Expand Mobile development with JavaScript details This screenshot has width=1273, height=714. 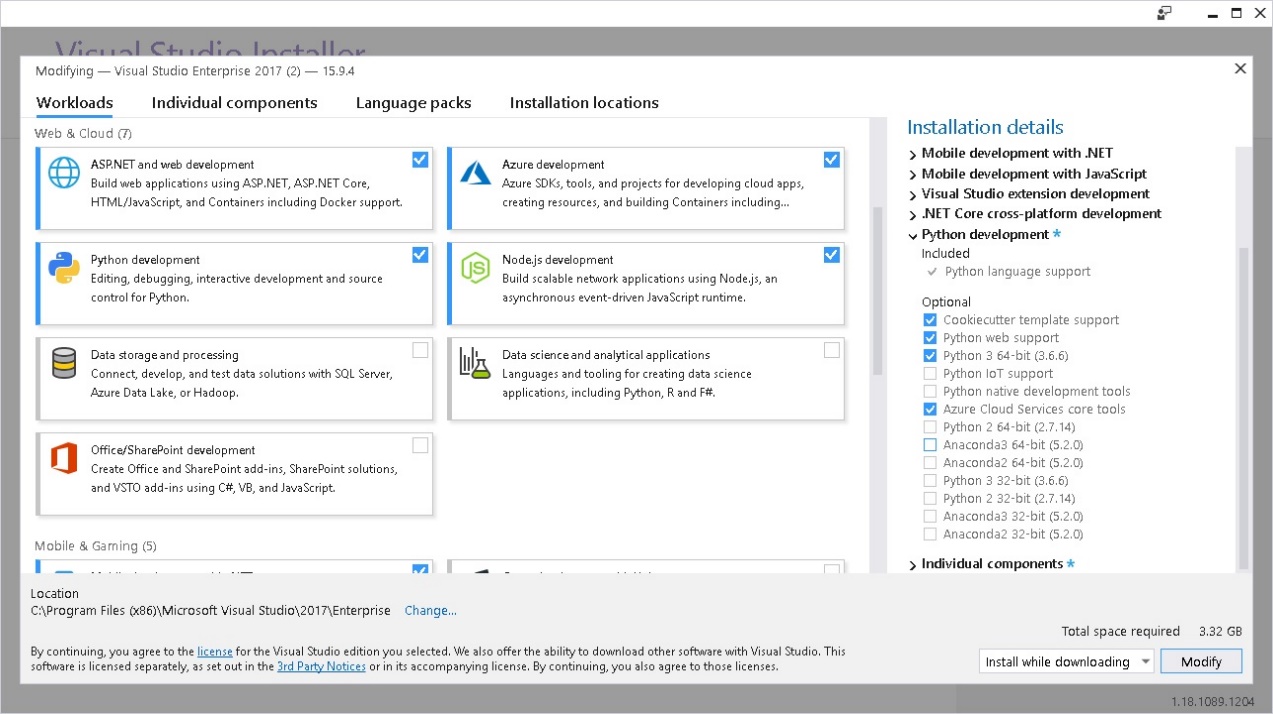tap(913, 175)
